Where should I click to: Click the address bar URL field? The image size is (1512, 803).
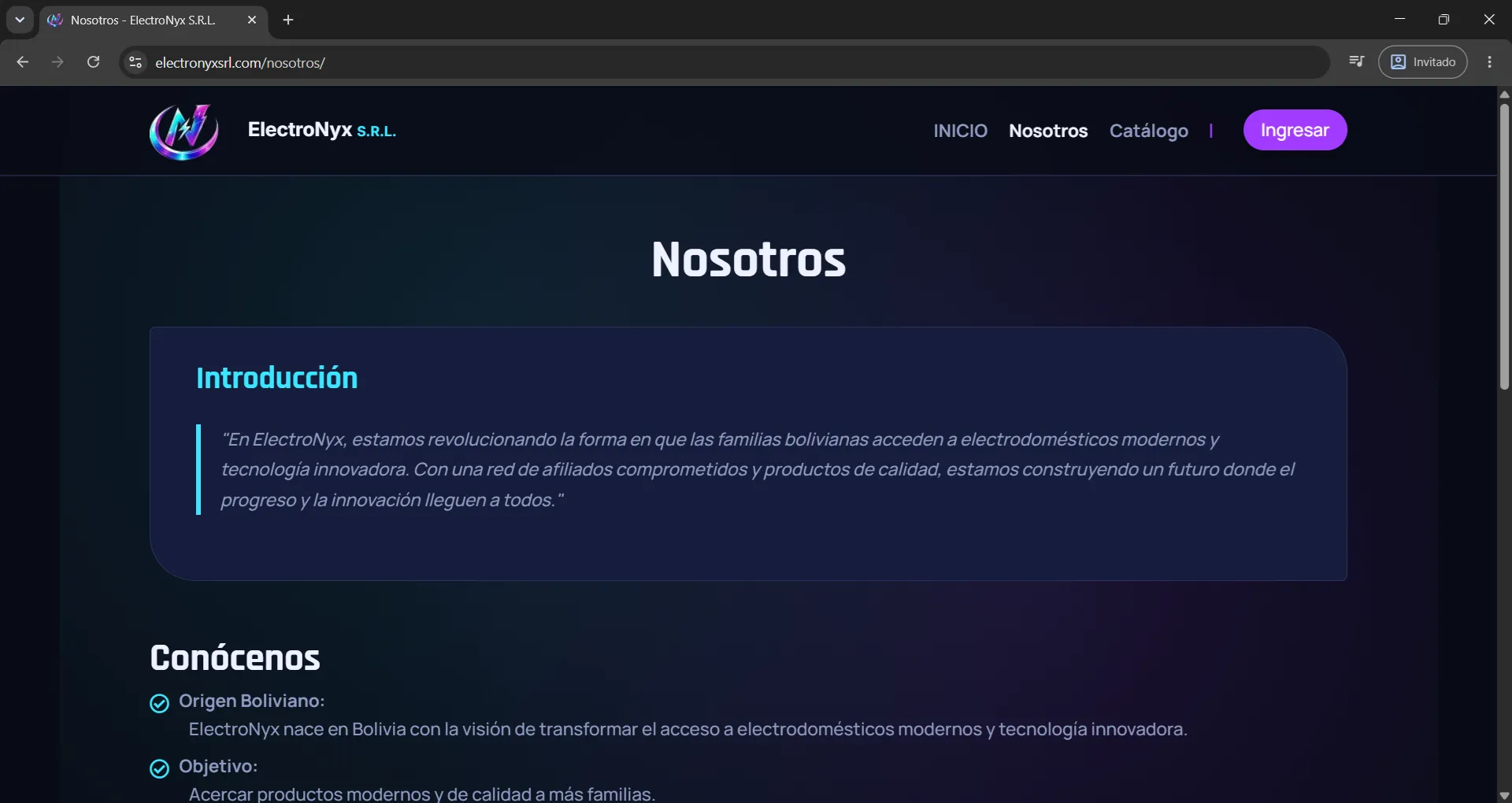click(x=724, y=62)
